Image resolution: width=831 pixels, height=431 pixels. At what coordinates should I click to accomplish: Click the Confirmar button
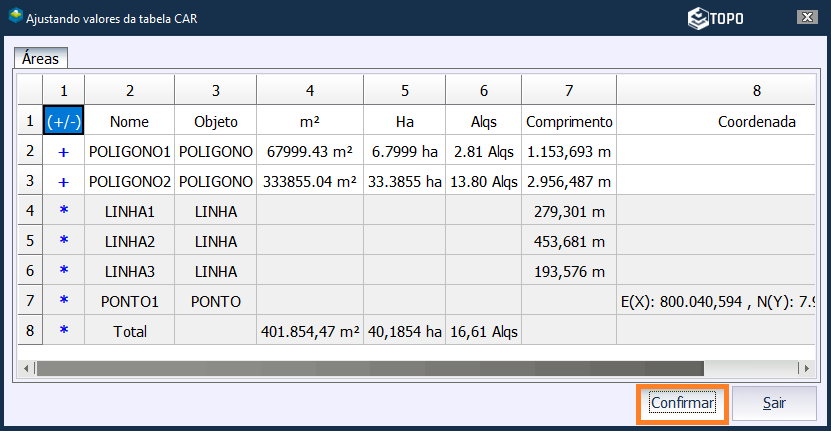[682, 403]
